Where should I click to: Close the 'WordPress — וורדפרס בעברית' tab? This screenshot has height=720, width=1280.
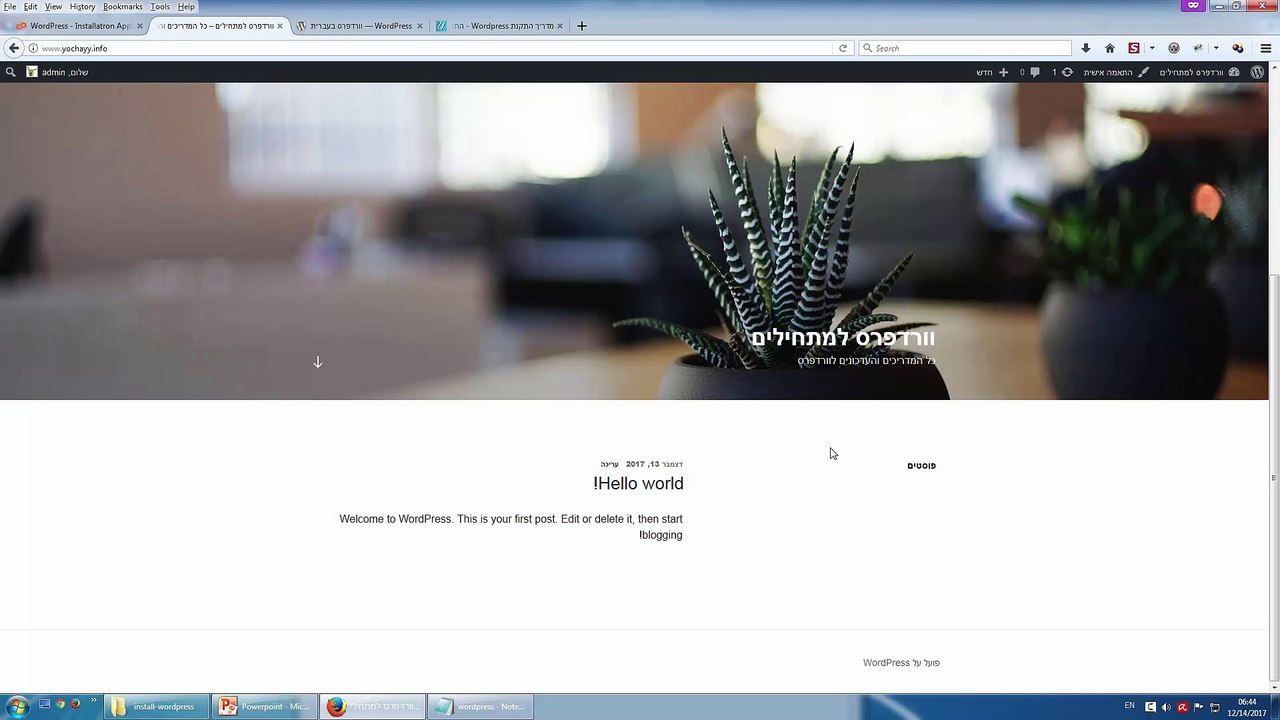click(420, 26)
